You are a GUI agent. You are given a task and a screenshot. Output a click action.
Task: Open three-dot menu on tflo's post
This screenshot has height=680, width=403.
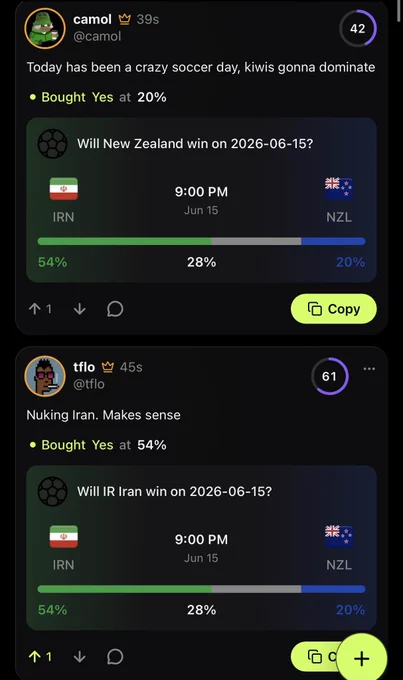coord(369,369)
